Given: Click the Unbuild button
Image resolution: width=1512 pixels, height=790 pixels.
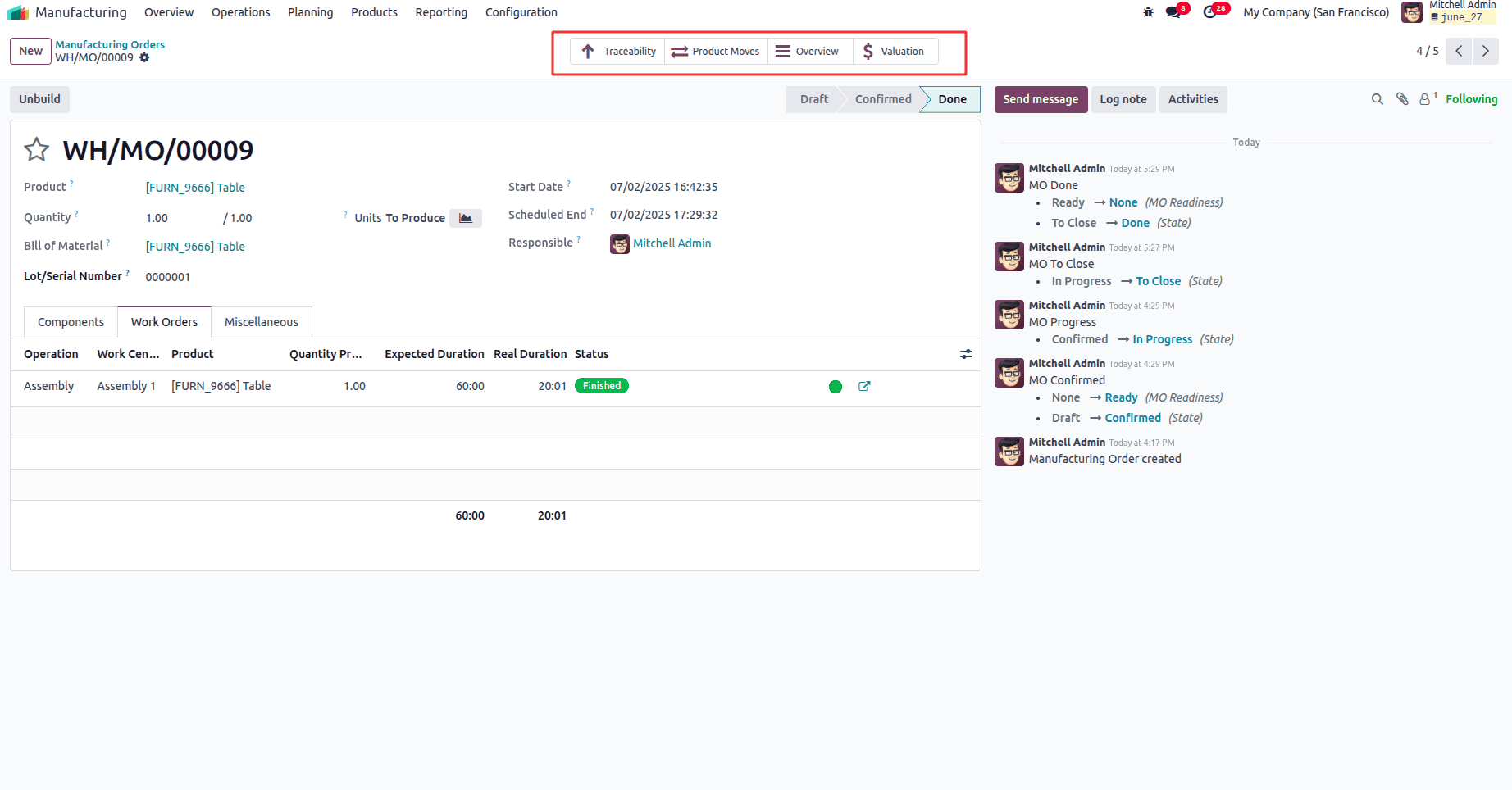Looking at the screenshot, I should coord(40,99).
